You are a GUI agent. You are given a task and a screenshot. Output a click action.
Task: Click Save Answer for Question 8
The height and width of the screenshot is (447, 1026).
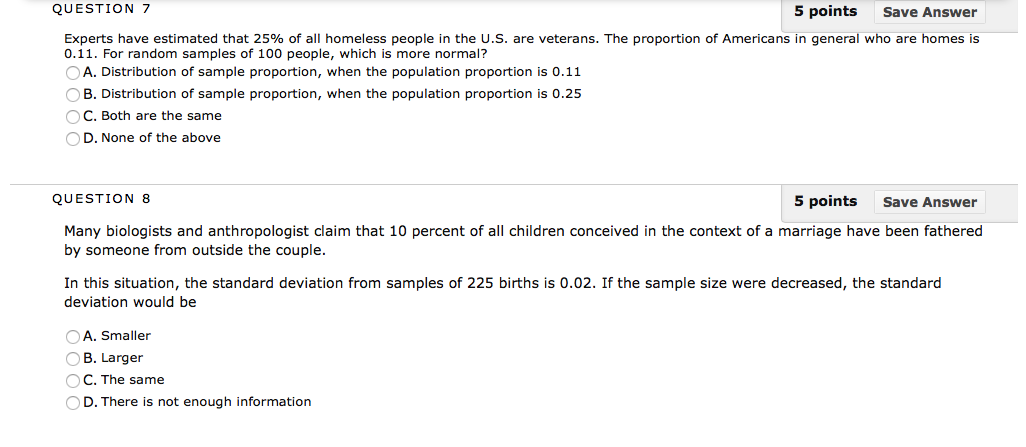point(929,202)
